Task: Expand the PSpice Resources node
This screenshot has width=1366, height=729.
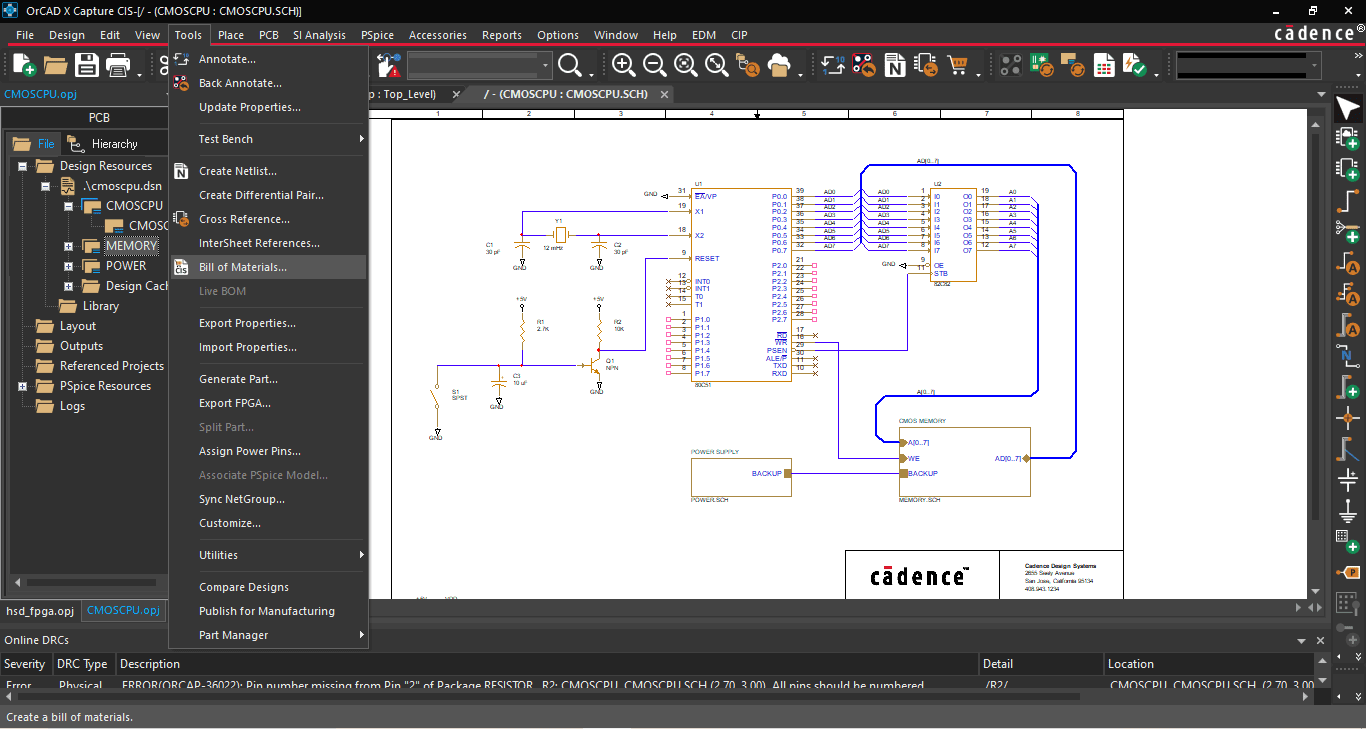Action: pos(22,386)
